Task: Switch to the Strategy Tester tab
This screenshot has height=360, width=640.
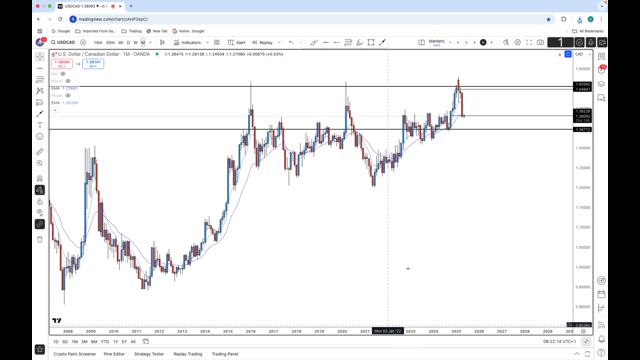Action: (149, 354)
